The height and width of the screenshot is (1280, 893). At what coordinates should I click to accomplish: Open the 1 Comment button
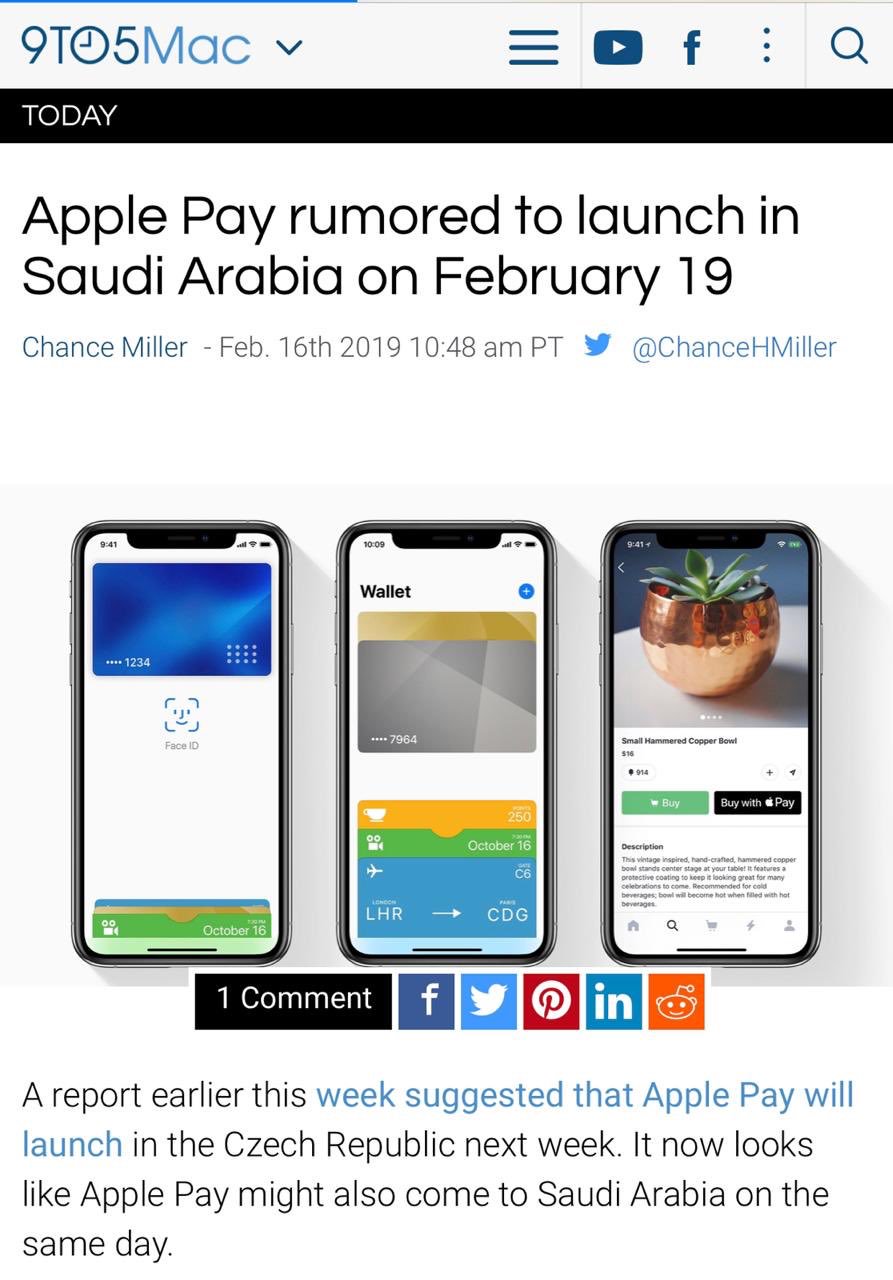pyautogui.click(x=293, y=999)
